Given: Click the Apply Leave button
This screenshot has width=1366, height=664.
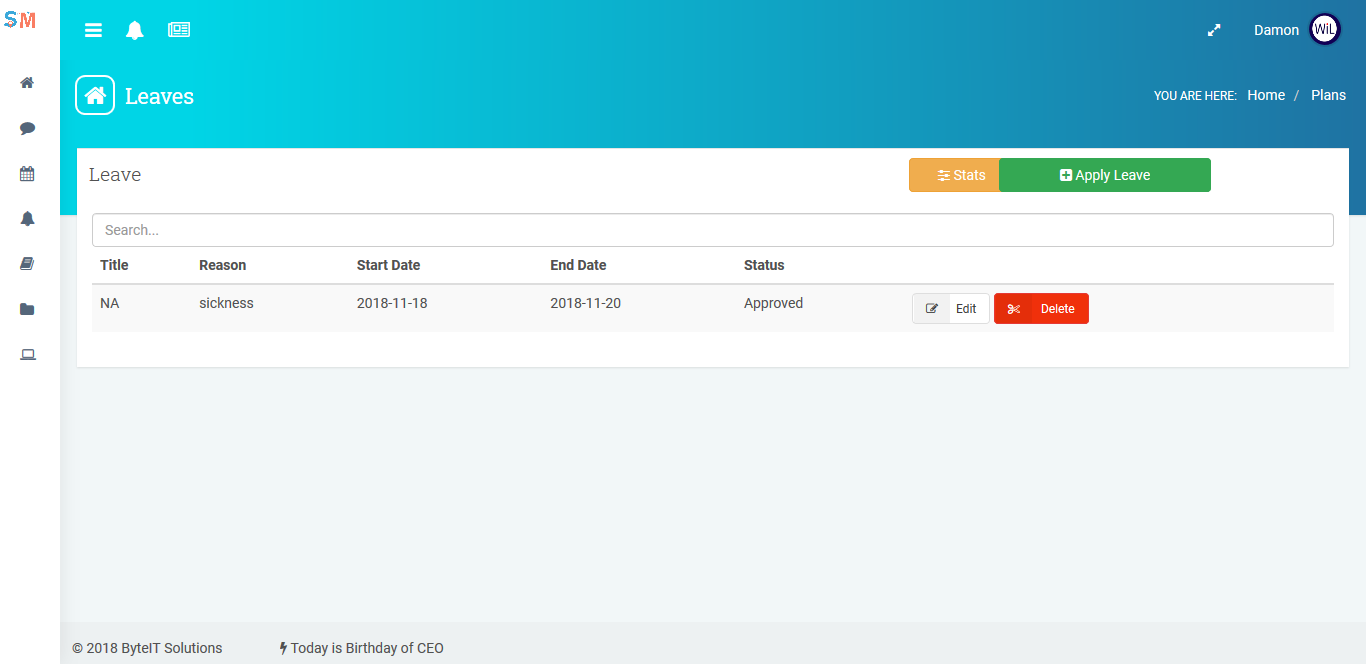Looking at the screenshot, I should (x=1105, y=175).
